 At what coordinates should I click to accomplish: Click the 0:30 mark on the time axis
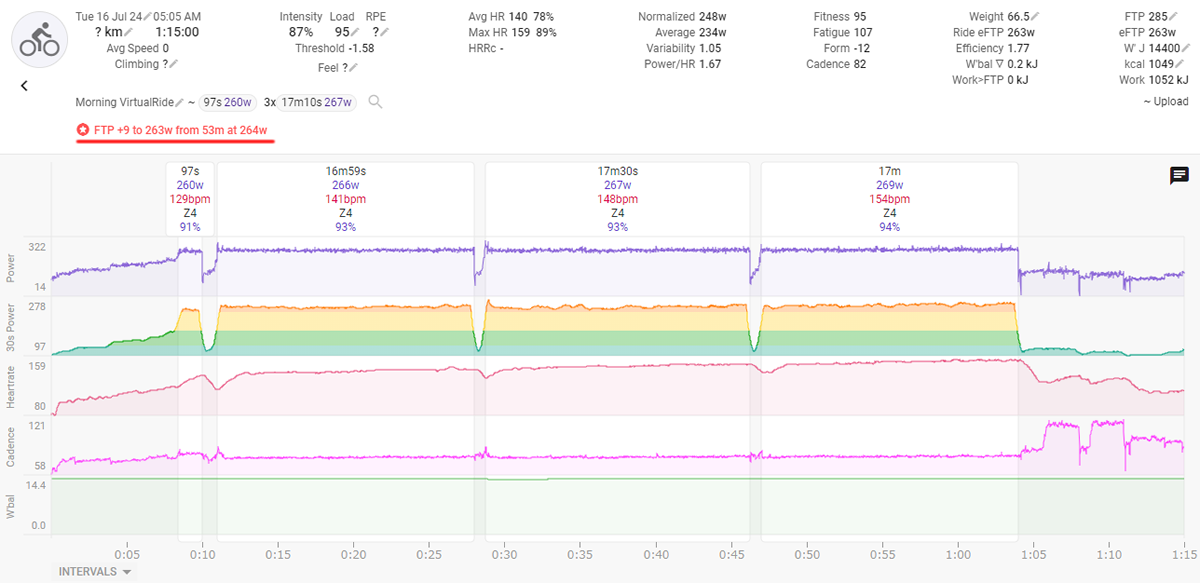click(504, 553)
